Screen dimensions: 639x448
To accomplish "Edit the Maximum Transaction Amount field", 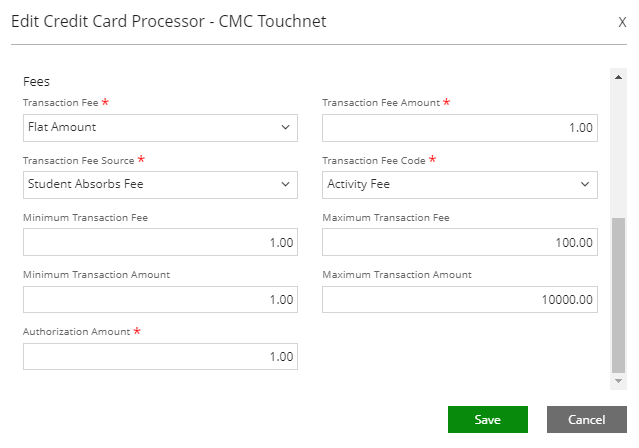I will (459, 299).
